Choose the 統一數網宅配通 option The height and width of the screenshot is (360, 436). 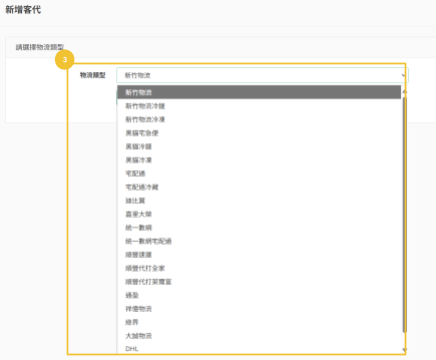tap(259, 241)
